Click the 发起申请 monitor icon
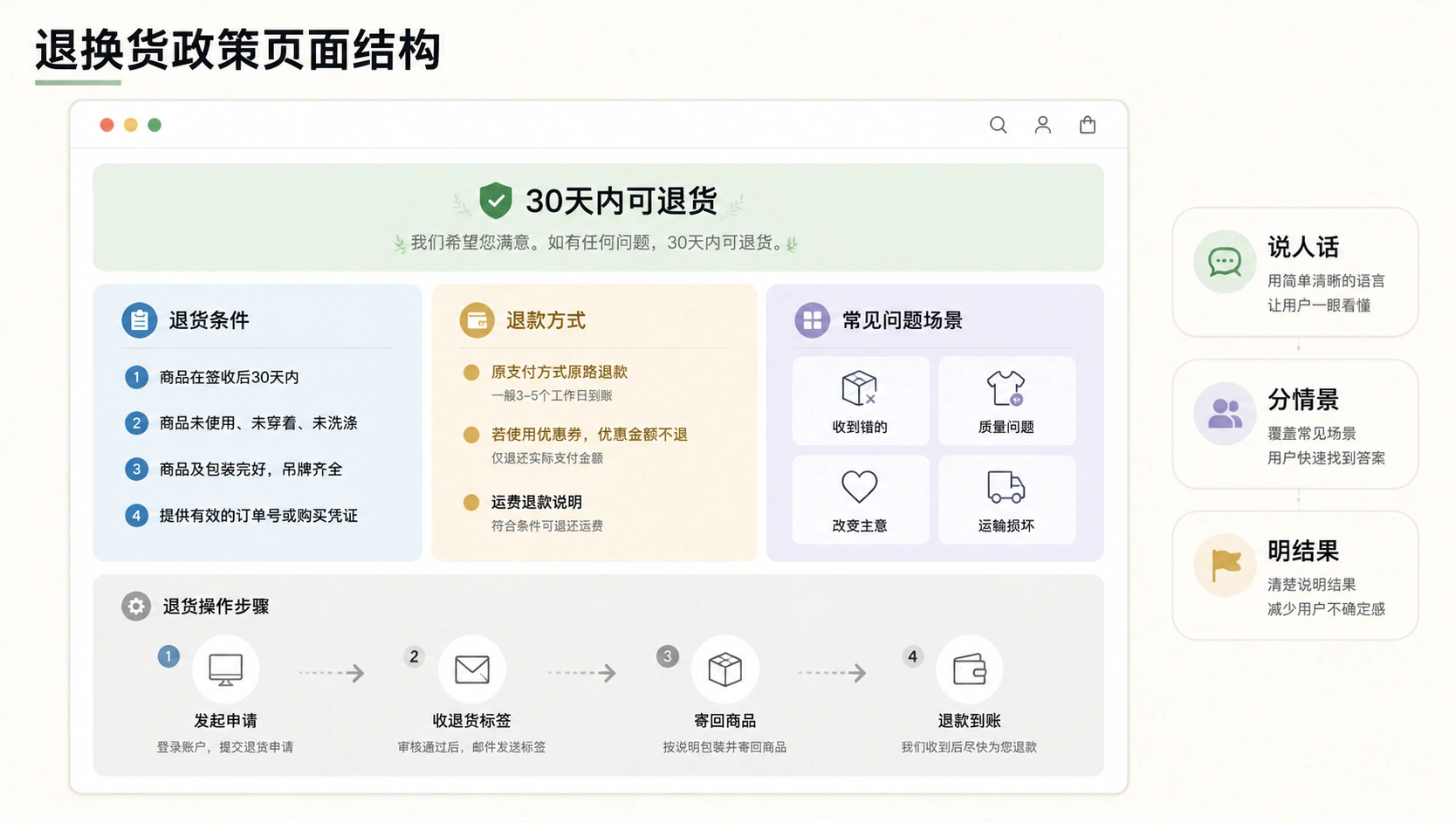 [225, 669]
